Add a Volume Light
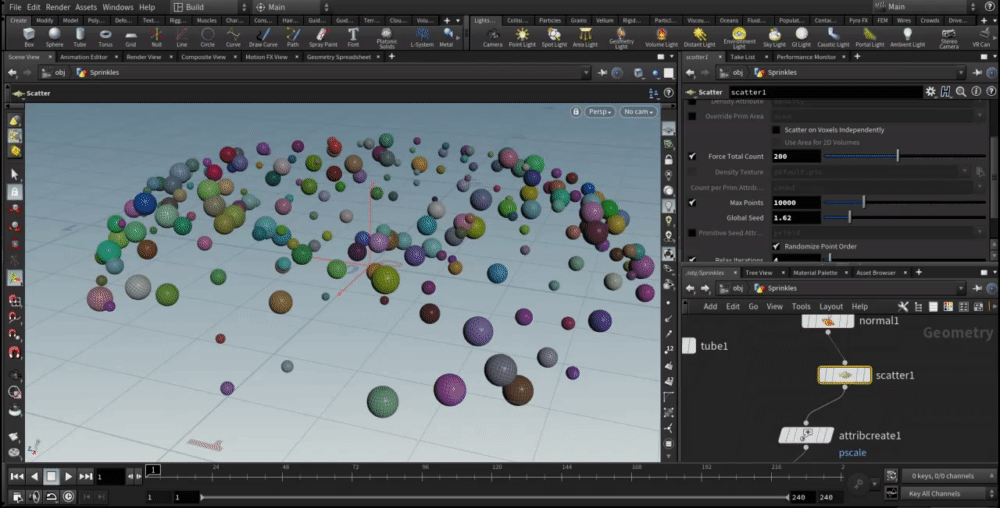The width and height of the screenshot is (1000, 508). 661,38
